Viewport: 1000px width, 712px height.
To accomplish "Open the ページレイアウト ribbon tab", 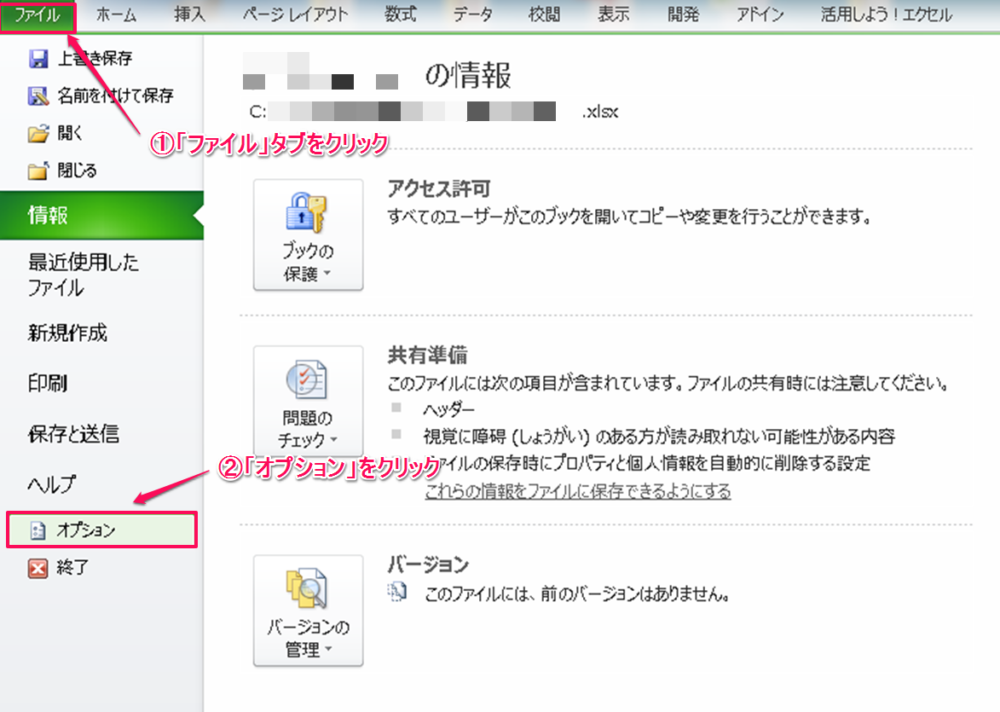I will click(x=296, y=15).
